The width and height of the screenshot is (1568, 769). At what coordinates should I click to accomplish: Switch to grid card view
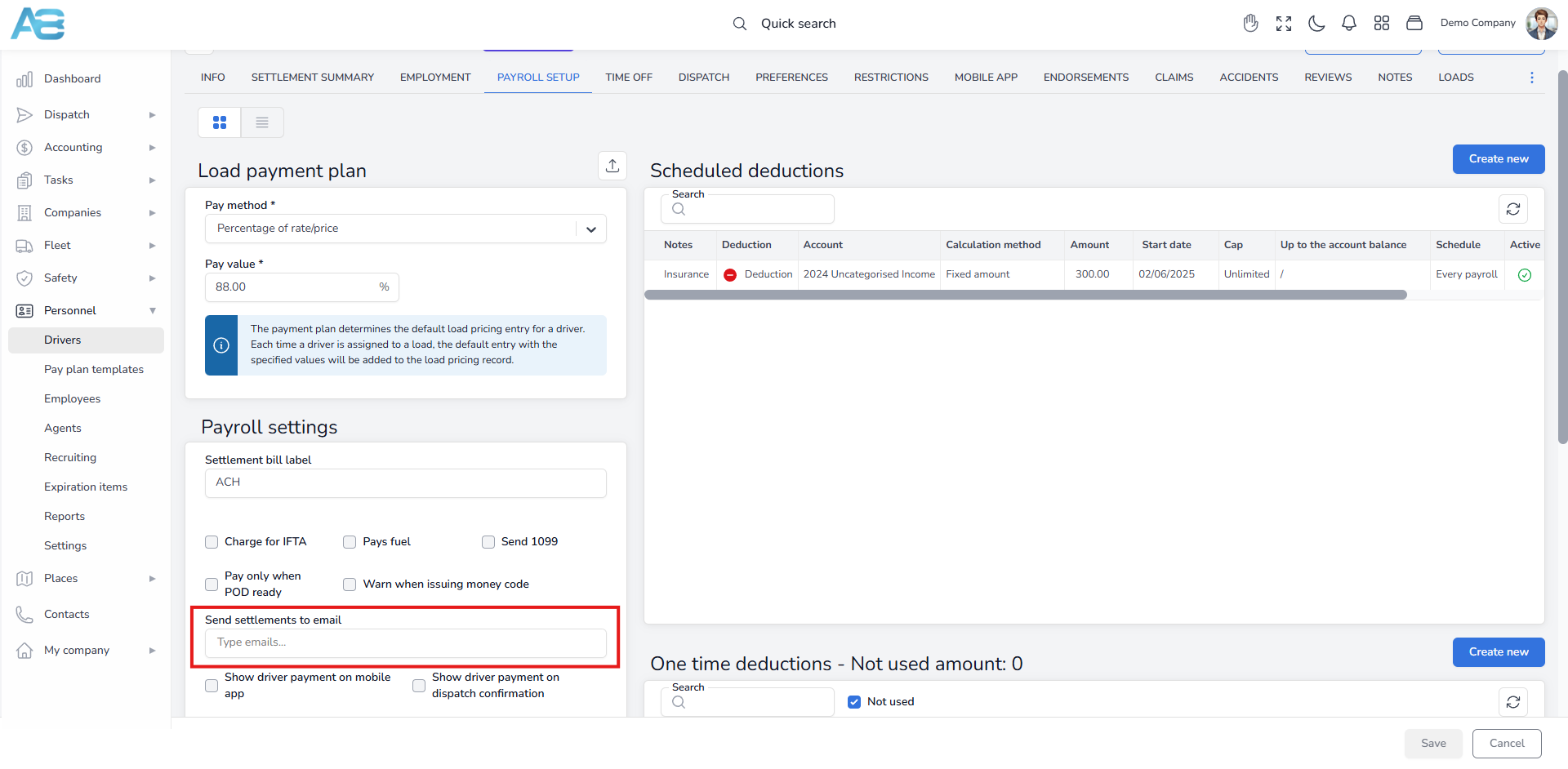220,122
